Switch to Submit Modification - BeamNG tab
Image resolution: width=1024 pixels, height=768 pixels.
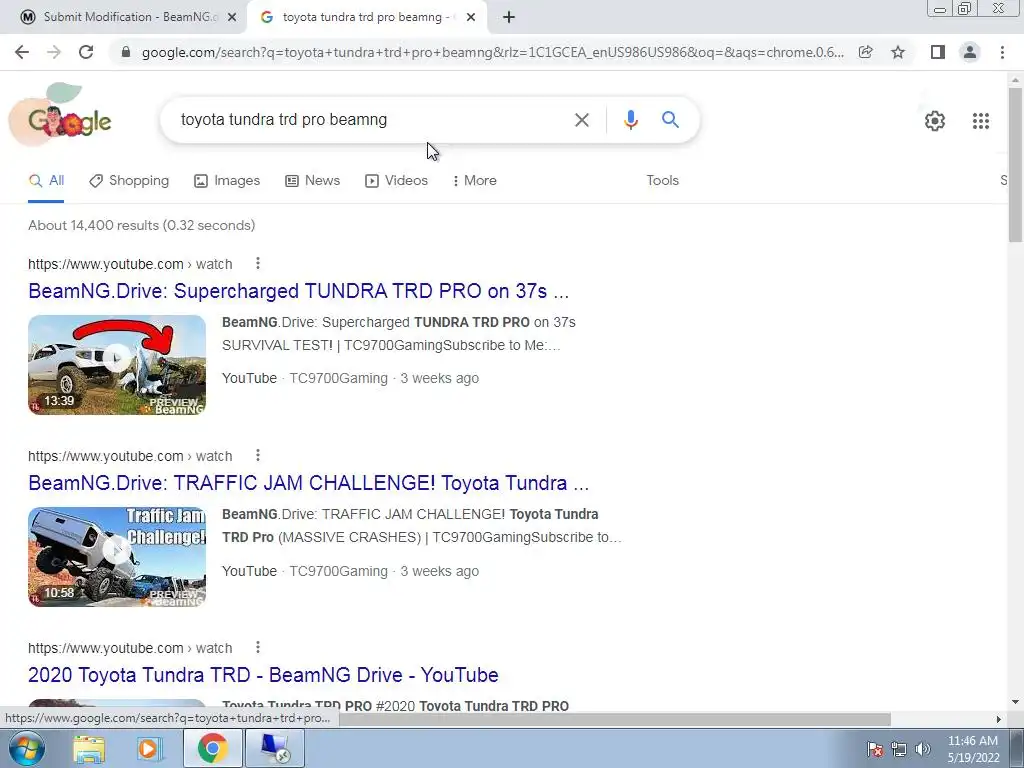point(124,18)
